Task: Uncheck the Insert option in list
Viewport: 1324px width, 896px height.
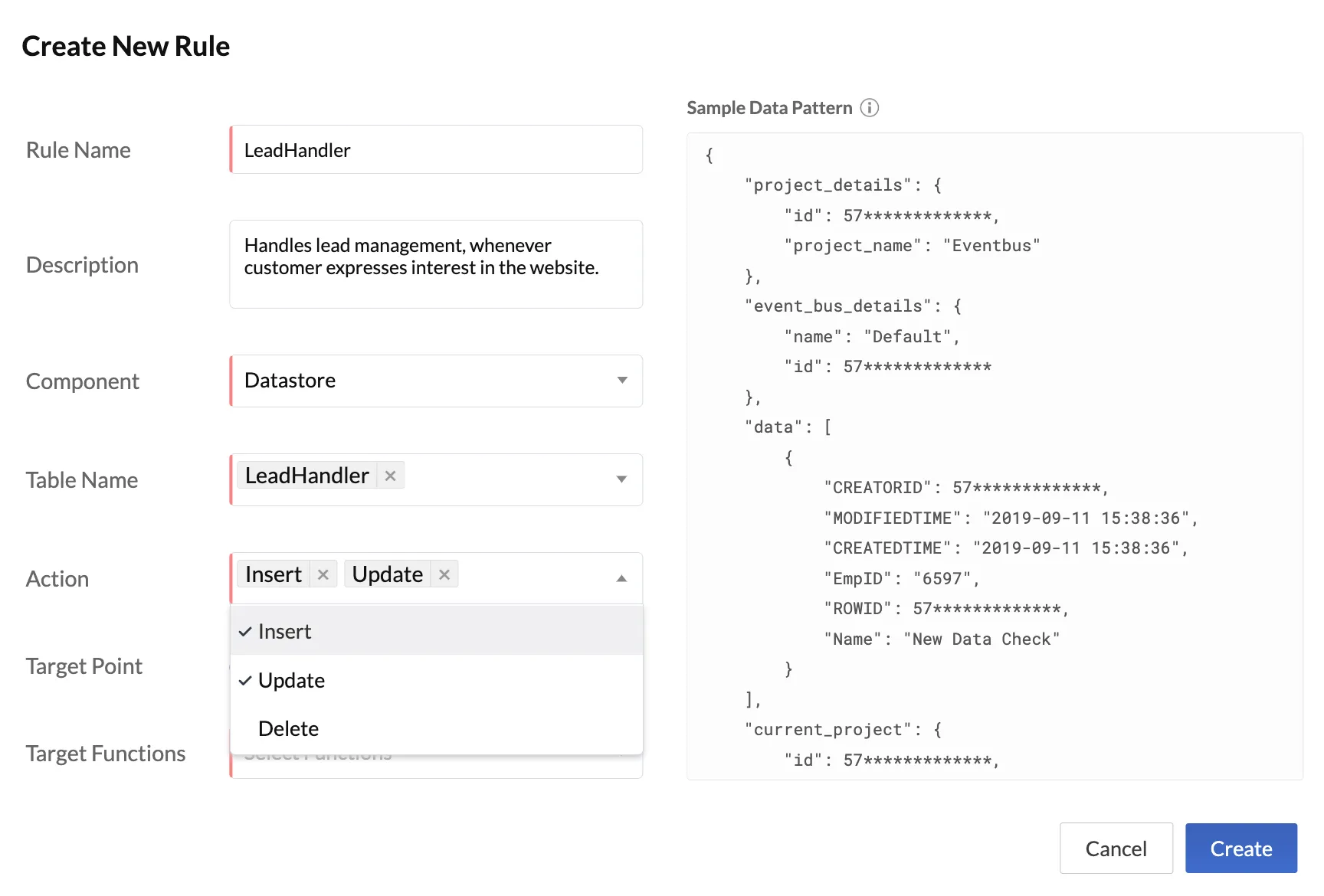Action: click(x=436, y=631)
